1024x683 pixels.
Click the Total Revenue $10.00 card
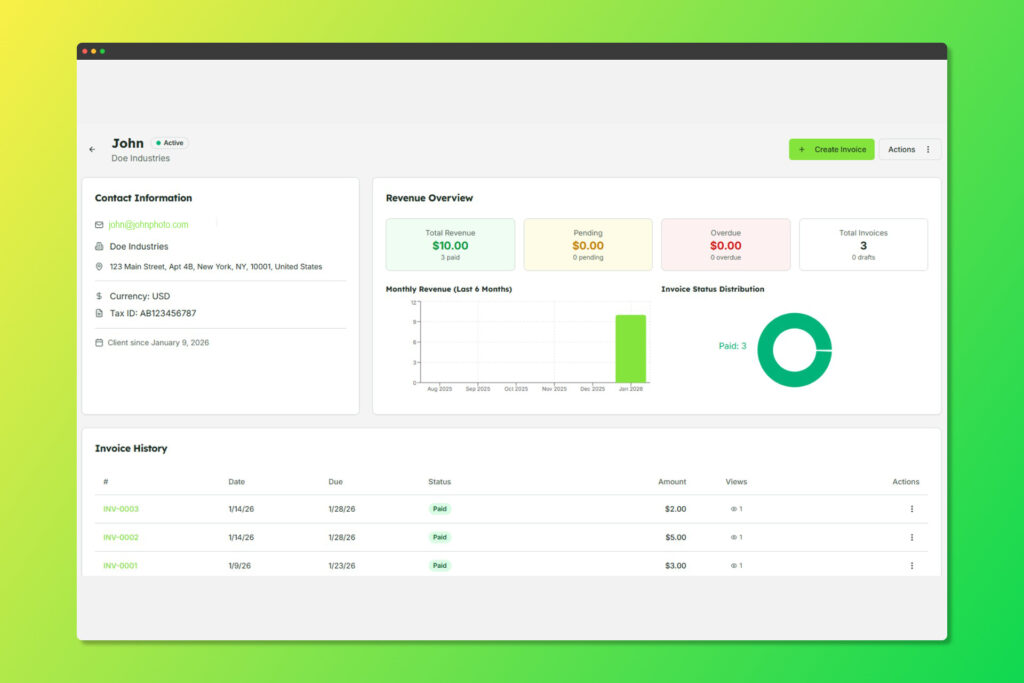coord(450,245)
